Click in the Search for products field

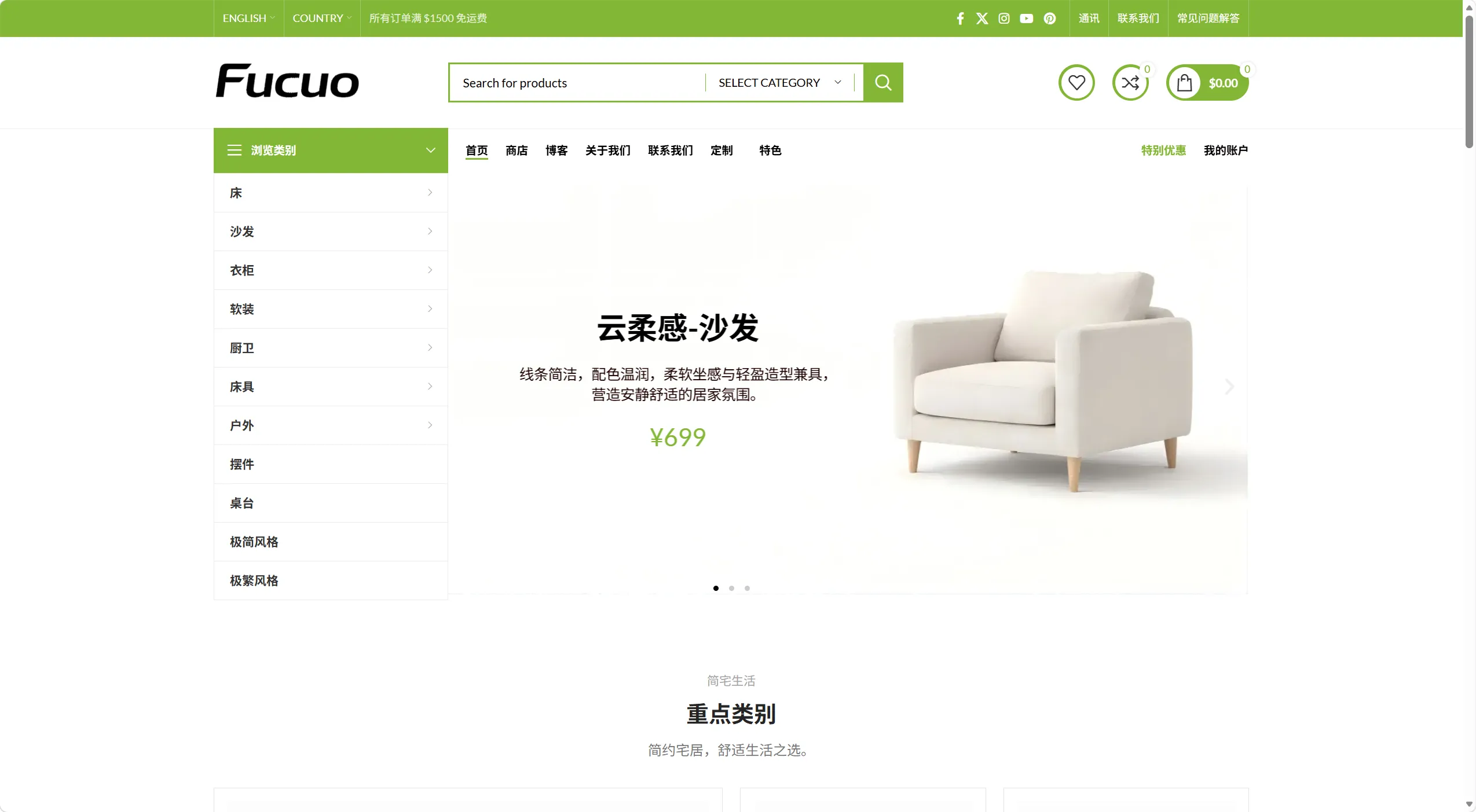[577, 83]
